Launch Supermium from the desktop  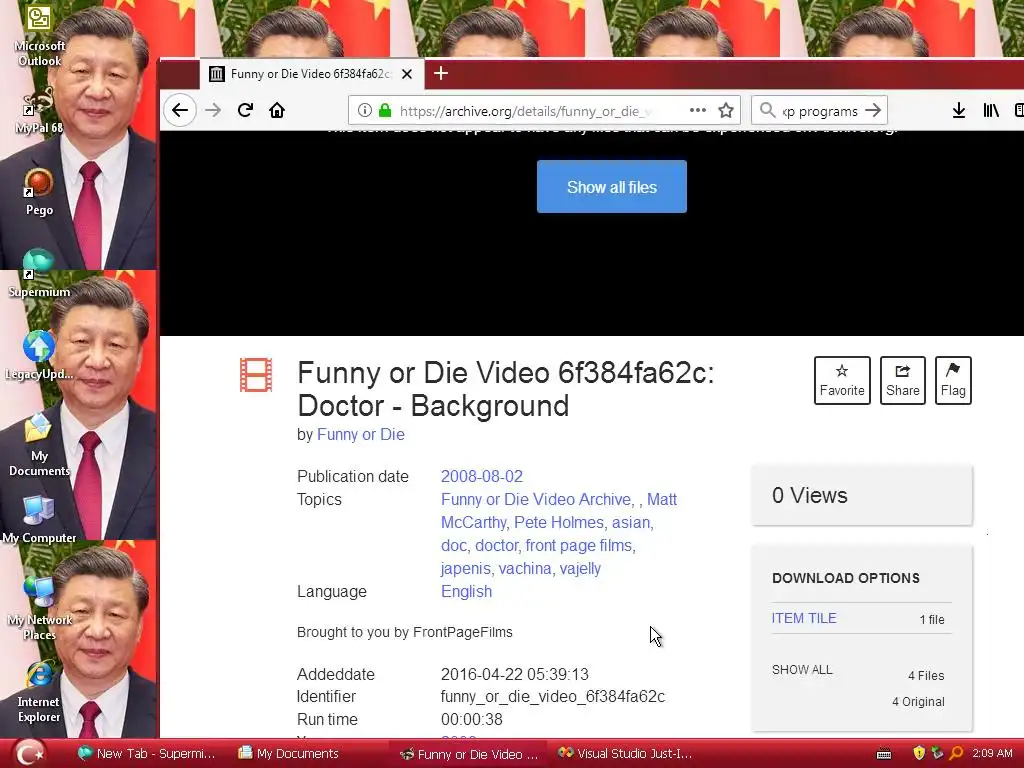(x=39, y=274)
